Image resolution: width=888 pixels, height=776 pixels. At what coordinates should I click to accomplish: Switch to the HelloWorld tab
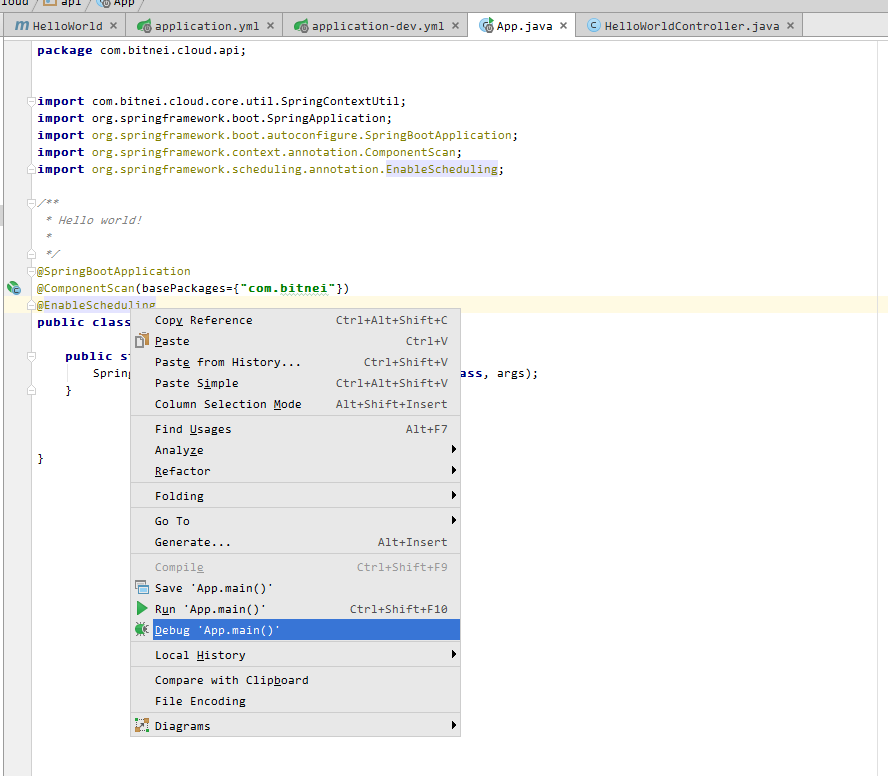click(67, 25)
